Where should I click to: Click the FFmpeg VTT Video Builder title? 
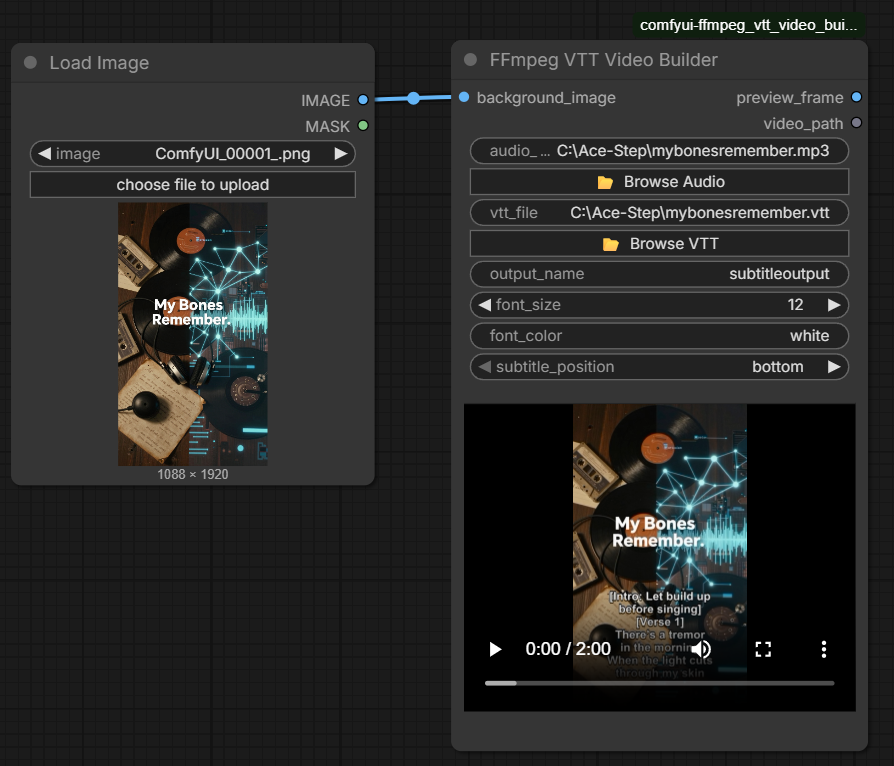click(x=603, y=60)
